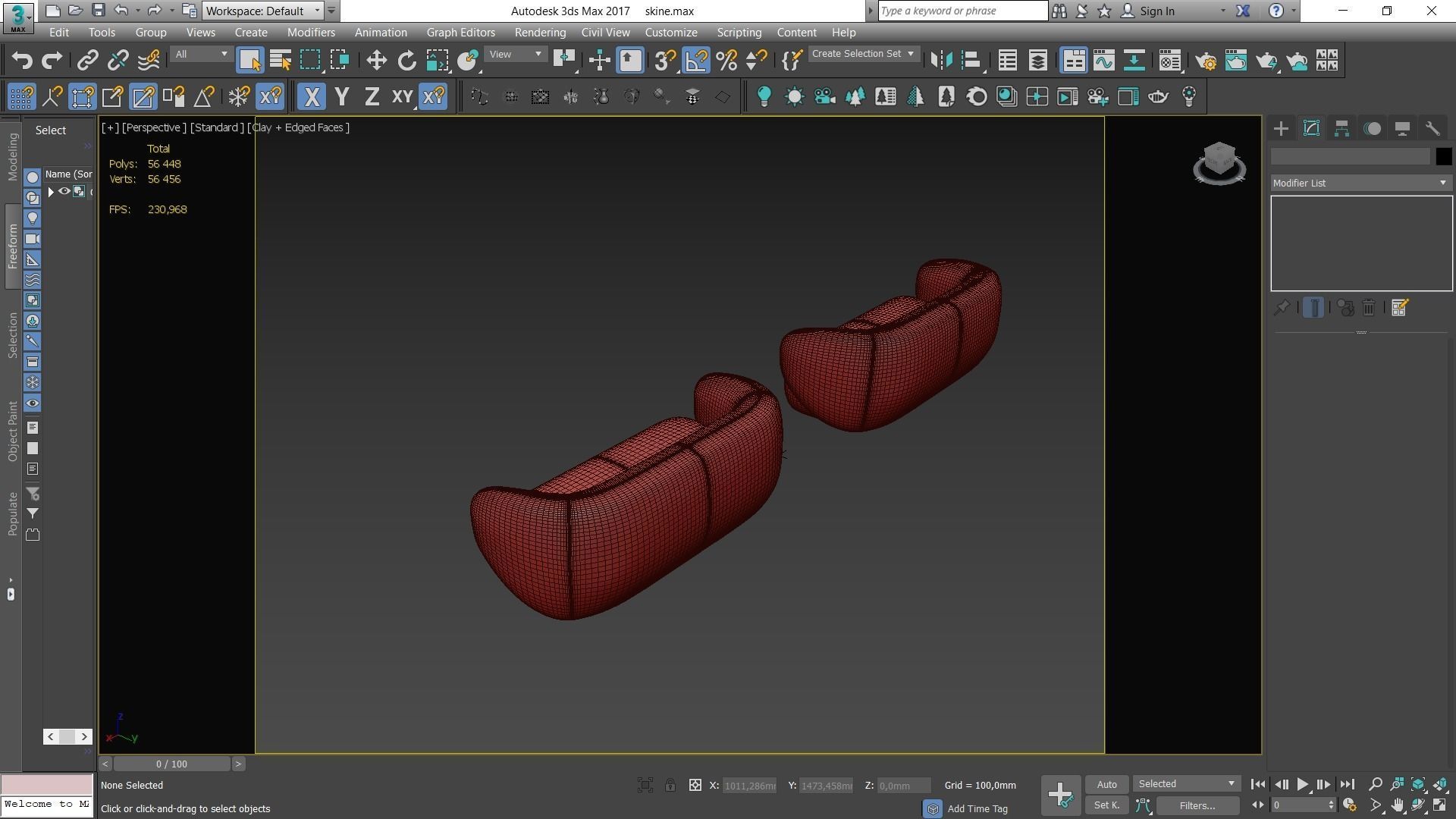Switch to the Motion command panel
Image resolution: width=1456 pixels, height=819 pixels.
1372,129
